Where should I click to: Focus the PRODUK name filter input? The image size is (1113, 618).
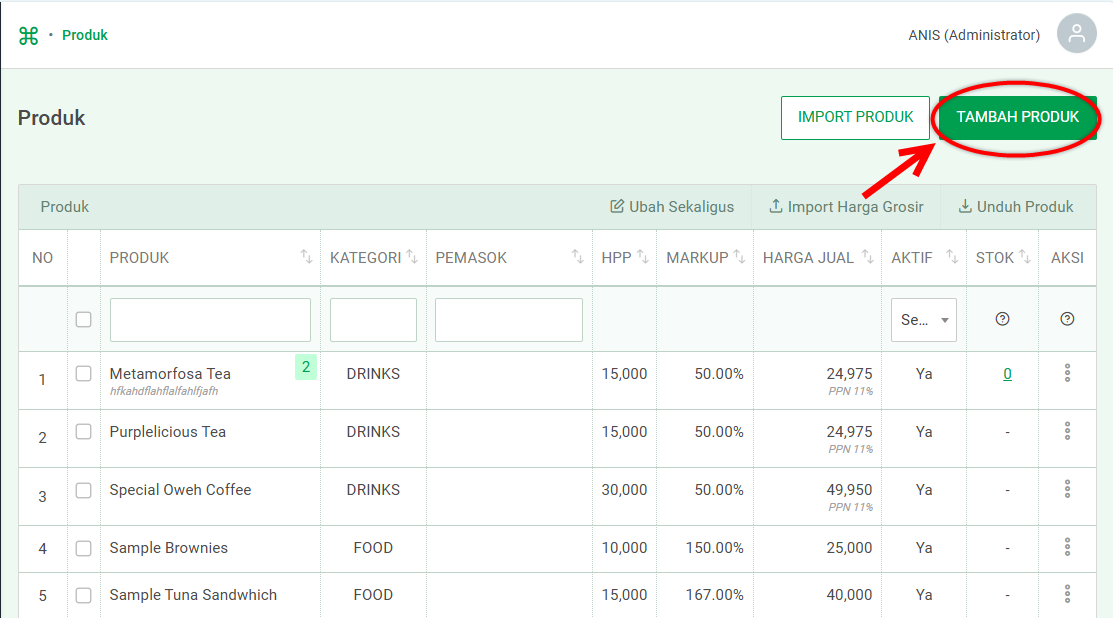tap(210, 320)
